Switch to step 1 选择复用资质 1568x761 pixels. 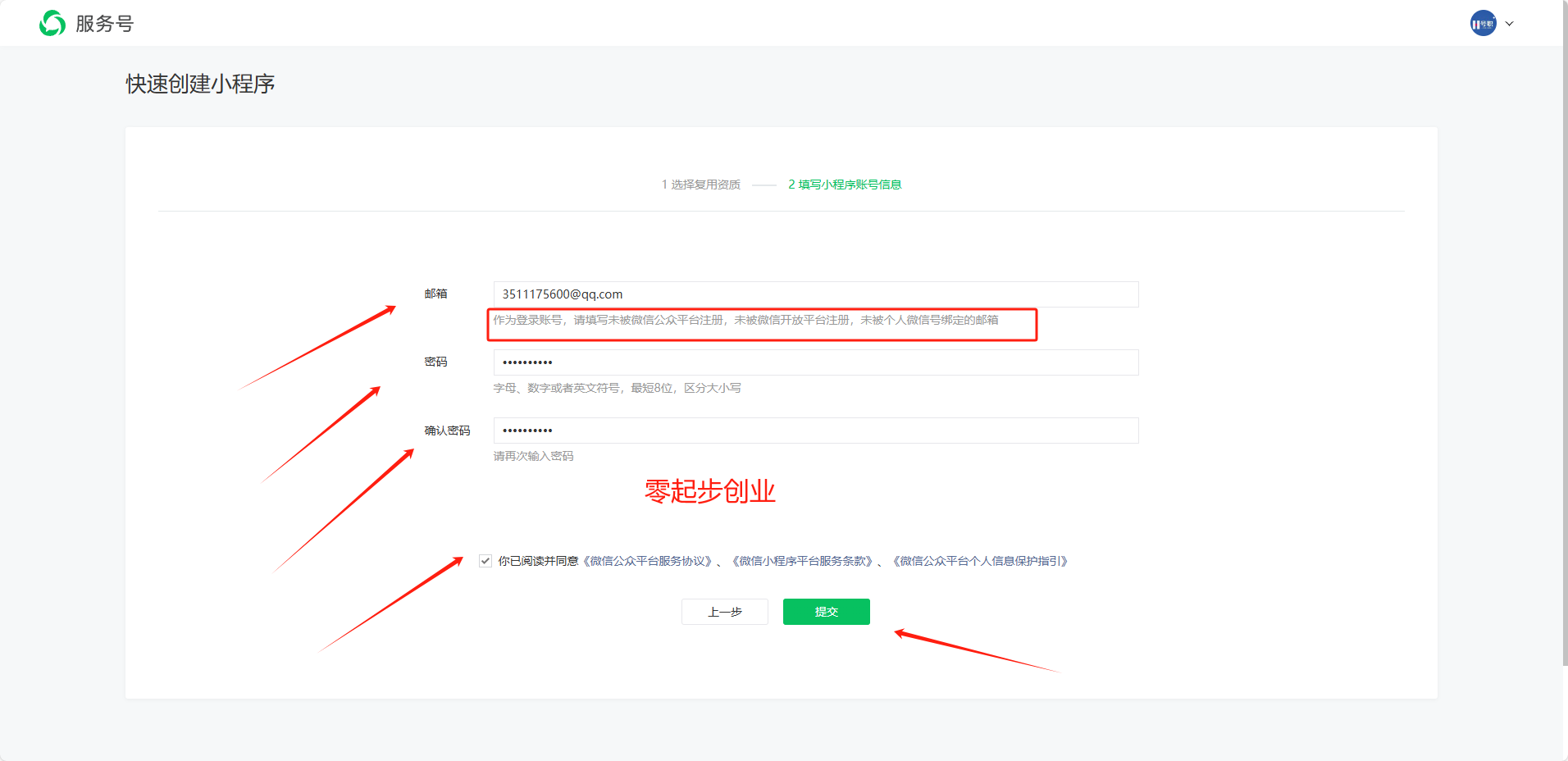coord(701,185)
